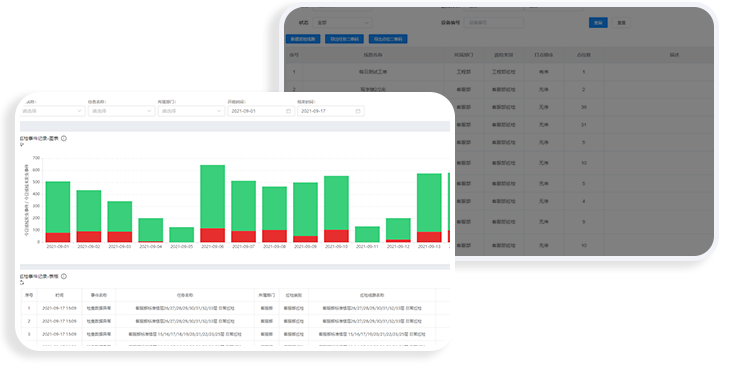Open the filter dropdown whose label is cut off
This screenshot has height=370, width=730.
point(52,111)
